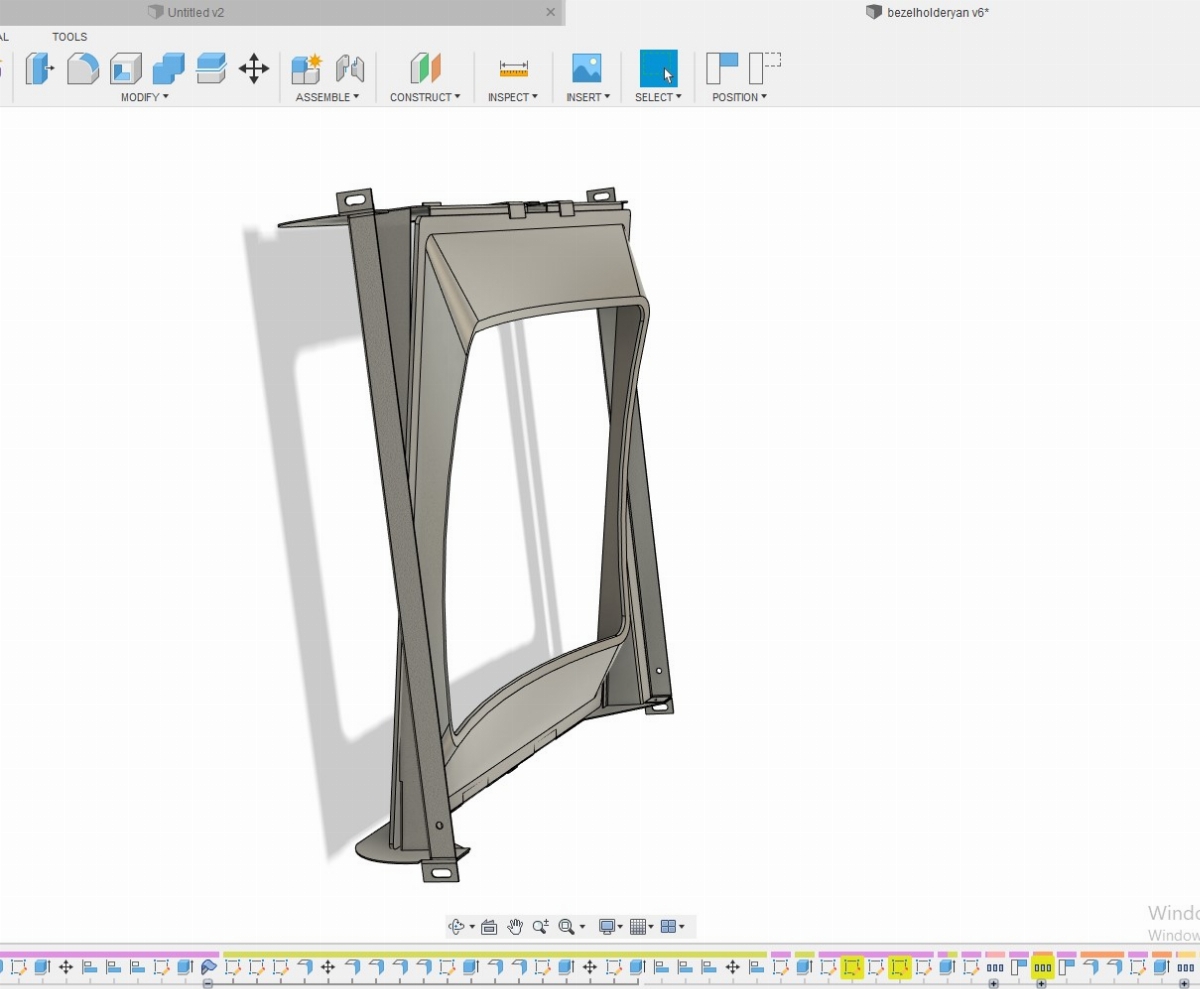Image resolution: width=1200 pixels, height=989 pixels.
Task: Close the Untitled v2 tab
Action: 550,12
